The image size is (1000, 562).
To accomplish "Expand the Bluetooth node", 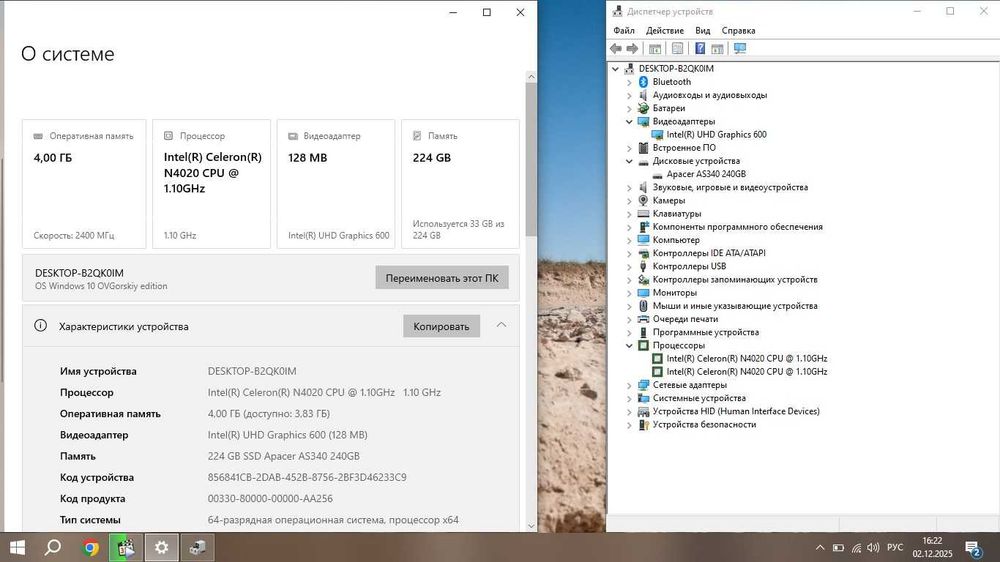I will (x=629, y=82).
